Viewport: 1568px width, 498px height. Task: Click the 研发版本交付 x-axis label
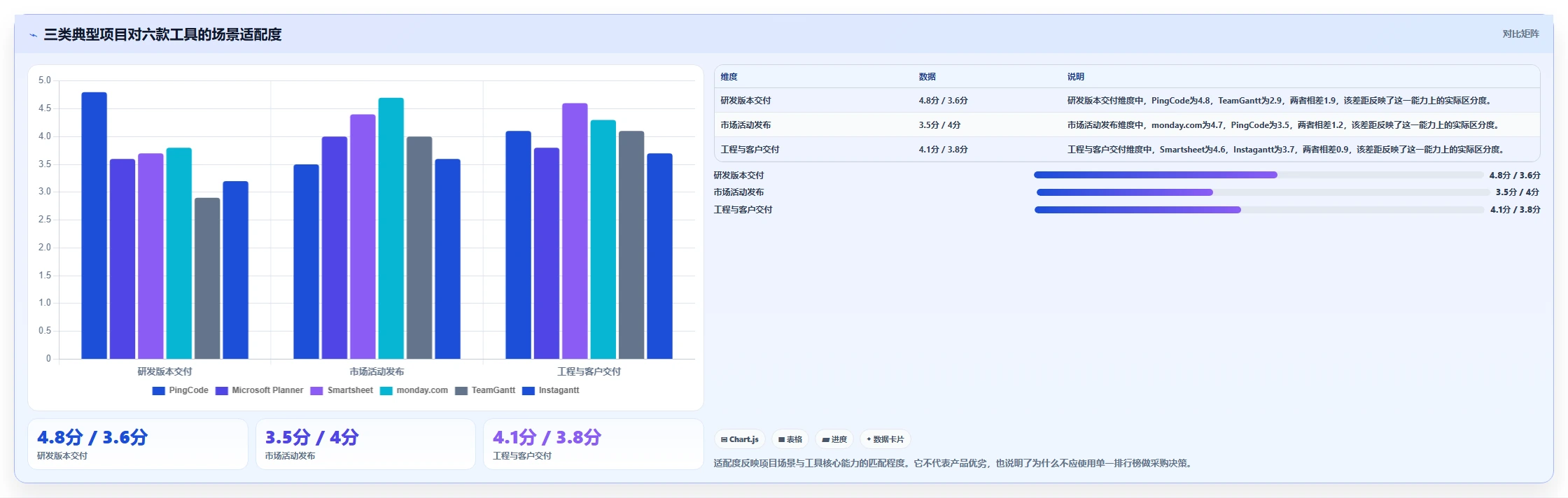tap(164, 371)
